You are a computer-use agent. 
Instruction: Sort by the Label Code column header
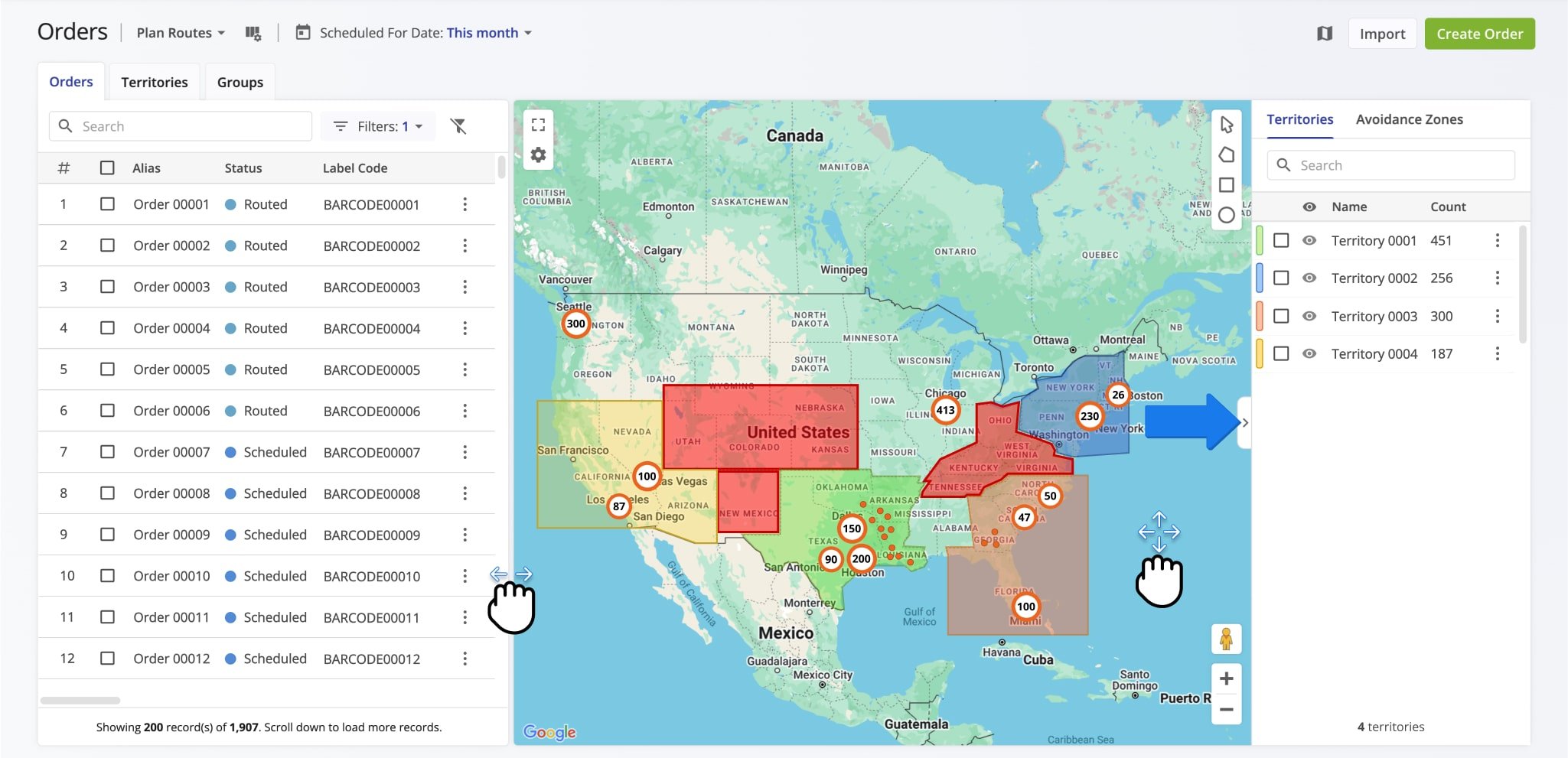(x=355, y=168)
